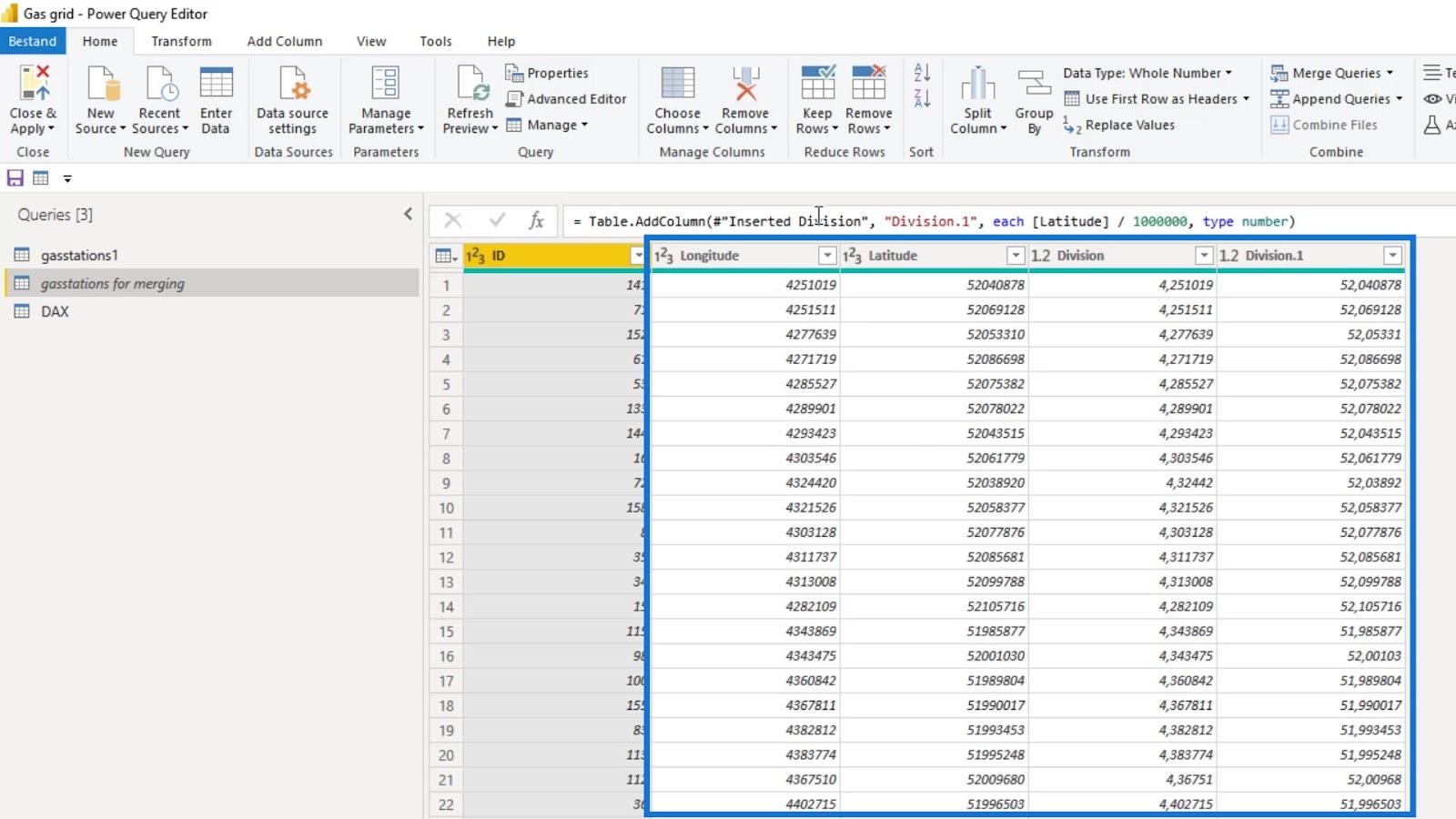Expand Use First Row as Headers dropdown
The image size is (1456, 819).
1246,98
